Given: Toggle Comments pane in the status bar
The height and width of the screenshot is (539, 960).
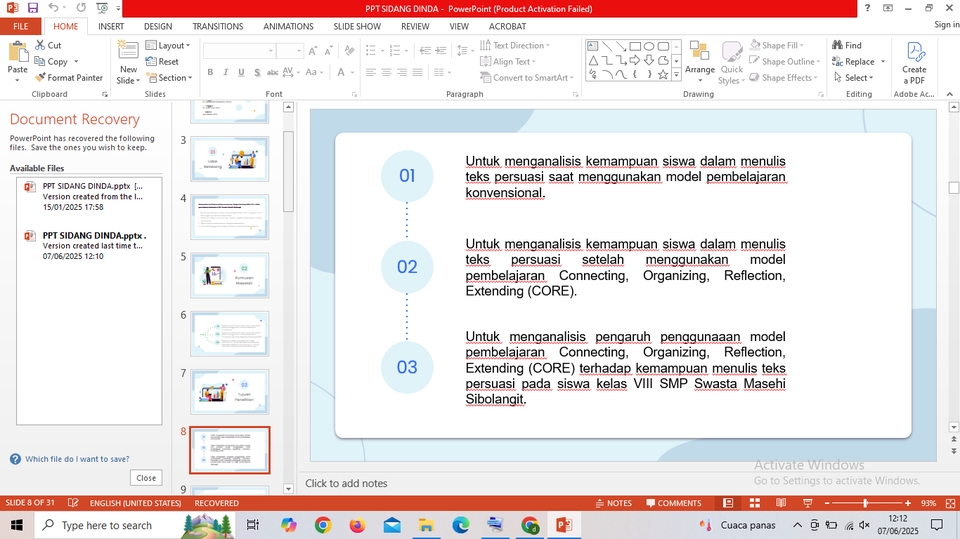Looking at the screenshot, I should pyautogui.click(x=673, y=503).
